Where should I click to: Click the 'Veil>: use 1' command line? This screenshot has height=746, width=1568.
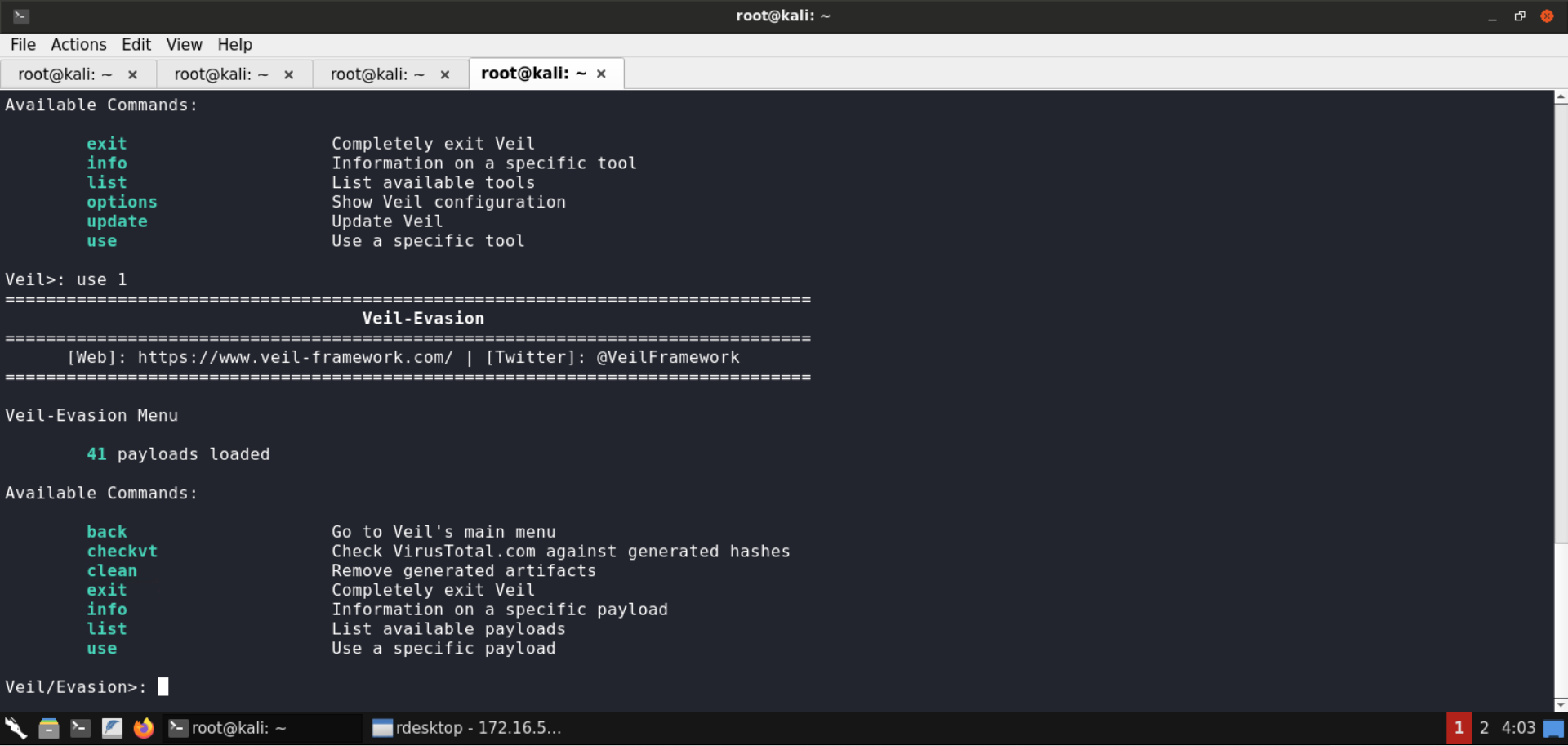[66, 279]
